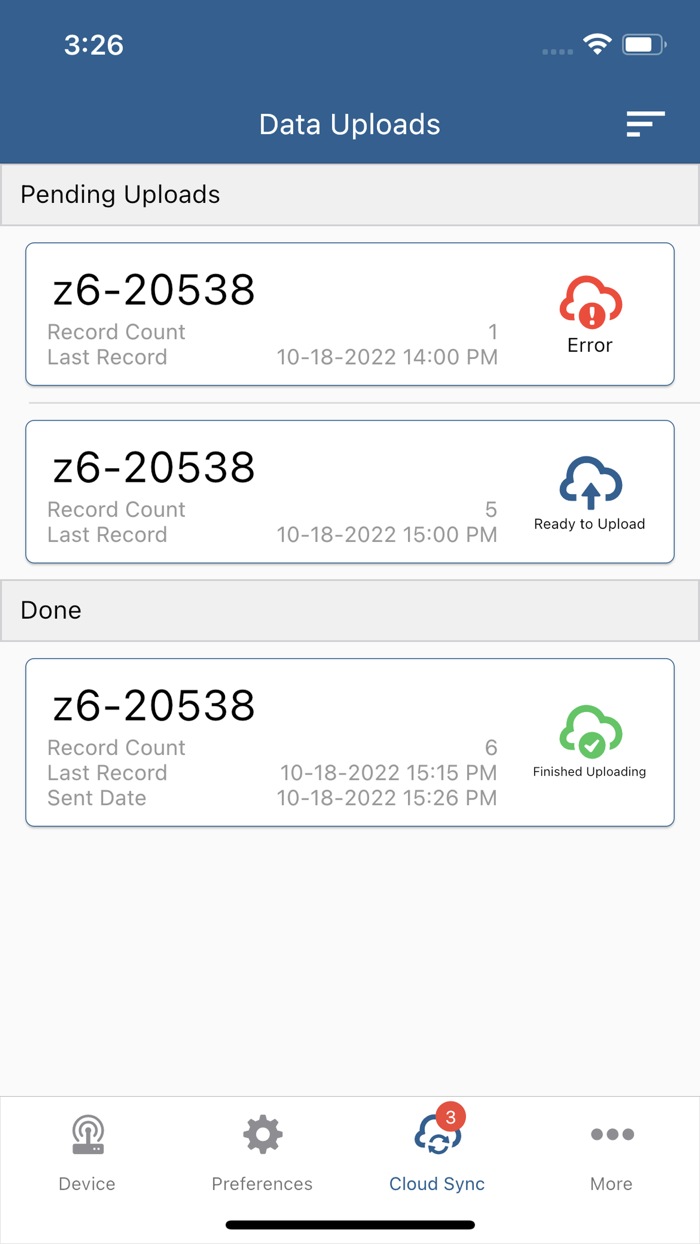Screen dimensions: 700x1244
Task: Select the Device antenna icon
Action: click(87, 1134)
